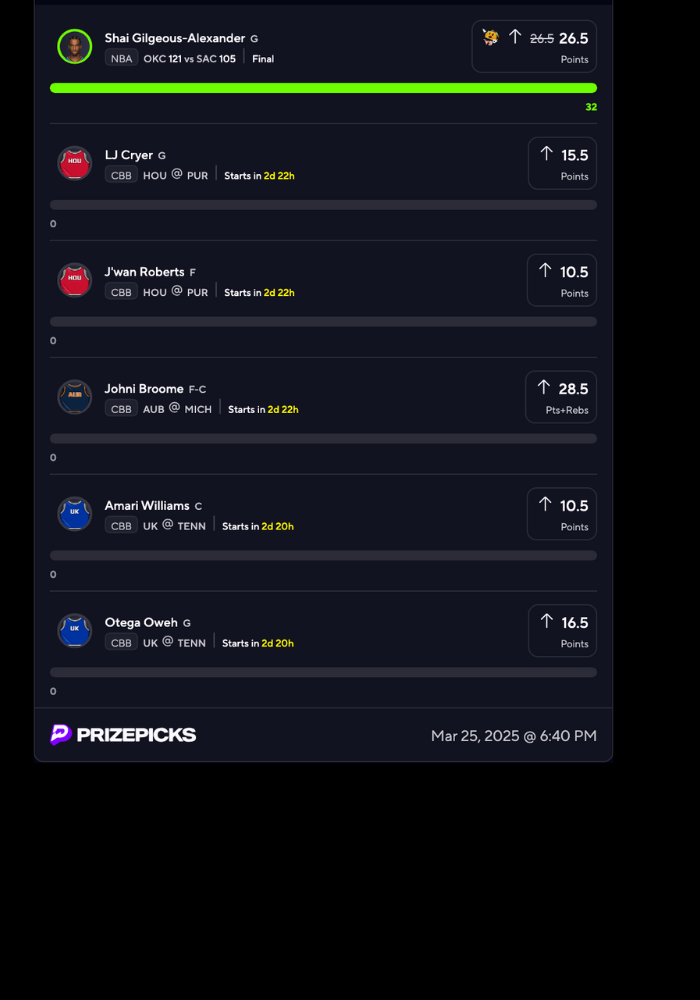This screenshot has height=1000, width=700.
Task: Click Amari Williams' Kentucky jersey icon
Action: click(75, 514)
